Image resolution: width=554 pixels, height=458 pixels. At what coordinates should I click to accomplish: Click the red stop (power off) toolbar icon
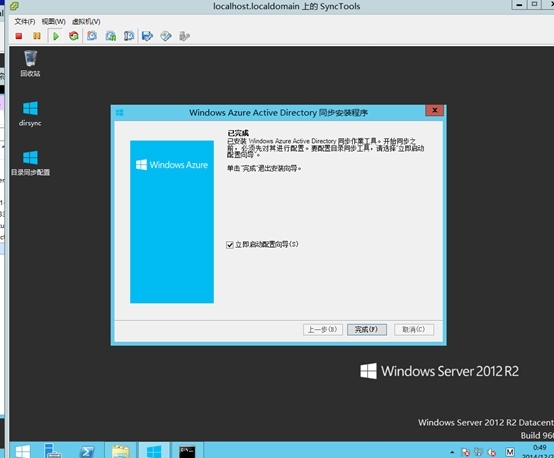click(x=19, y=36)
